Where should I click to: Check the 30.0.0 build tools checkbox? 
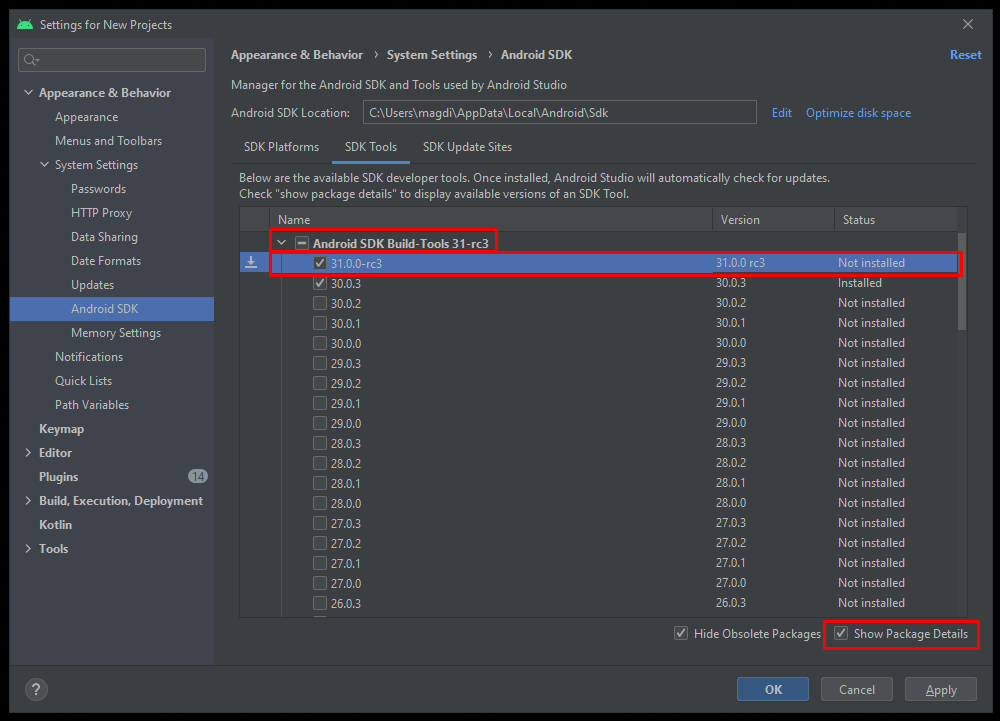(x=320, y=343)
